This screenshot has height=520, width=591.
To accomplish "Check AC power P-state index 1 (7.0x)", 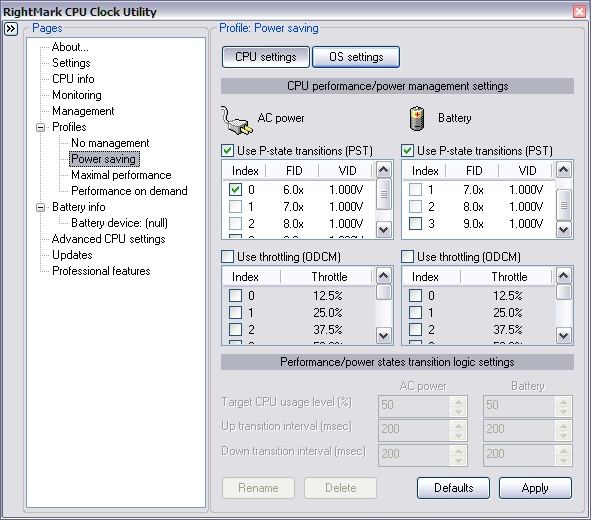I will tap(236, 206).
